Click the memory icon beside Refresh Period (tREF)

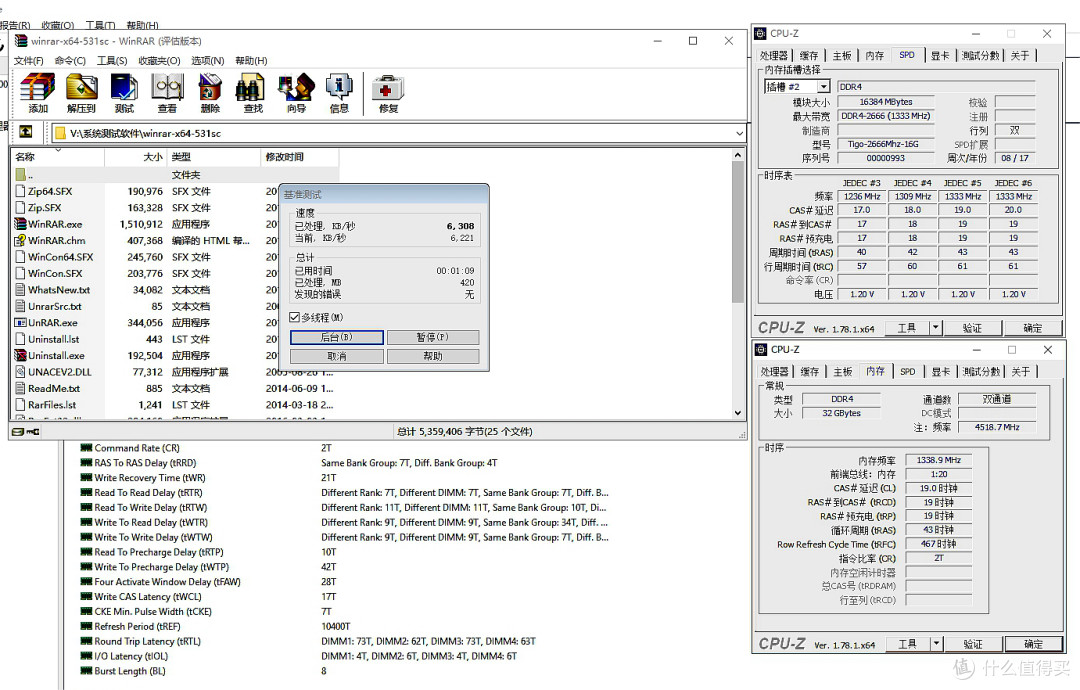[86, 626]
